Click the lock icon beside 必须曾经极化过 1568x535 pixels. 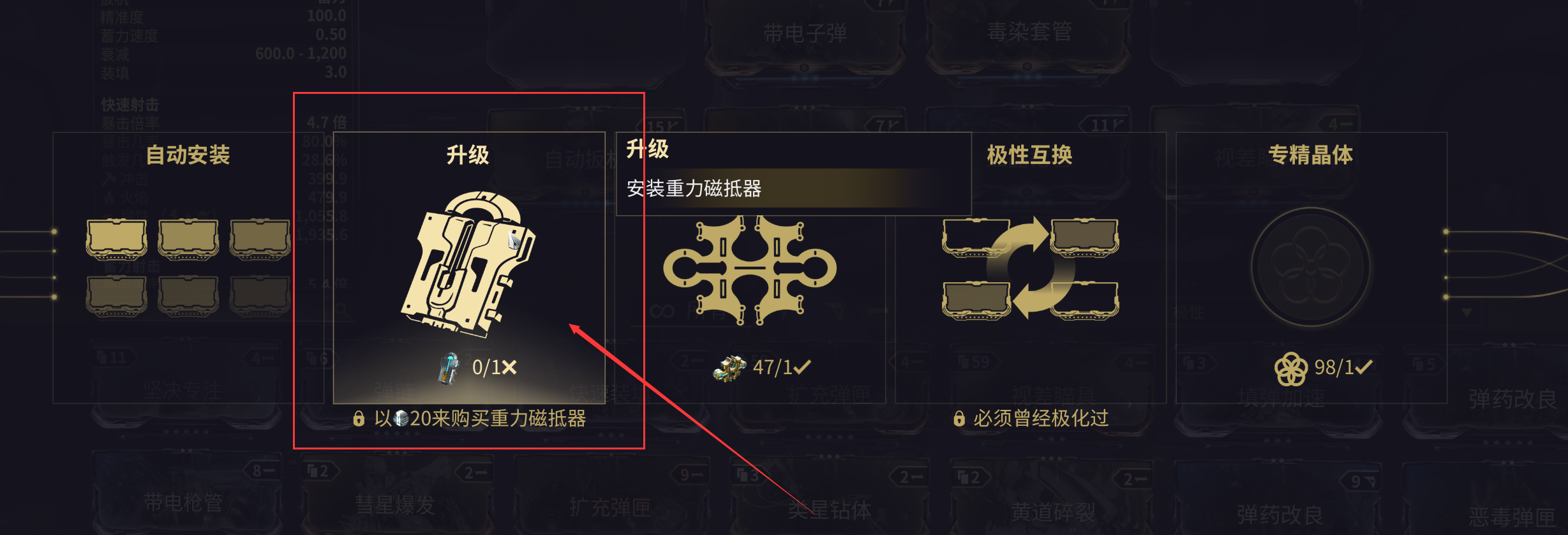click(x=959, y=419)
